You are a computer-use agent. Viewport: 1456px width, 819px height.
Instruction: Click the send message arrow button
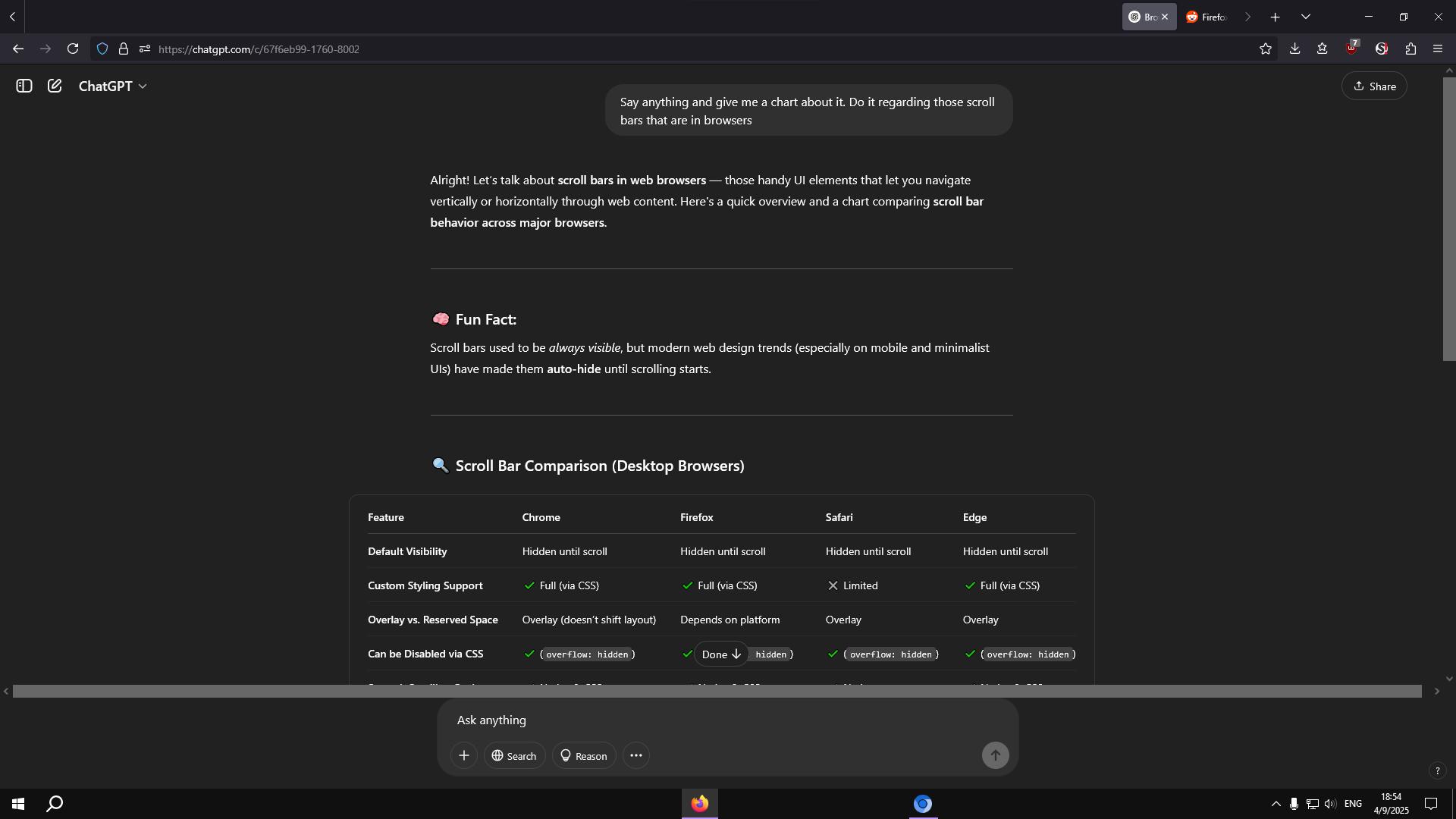[995, 755]
